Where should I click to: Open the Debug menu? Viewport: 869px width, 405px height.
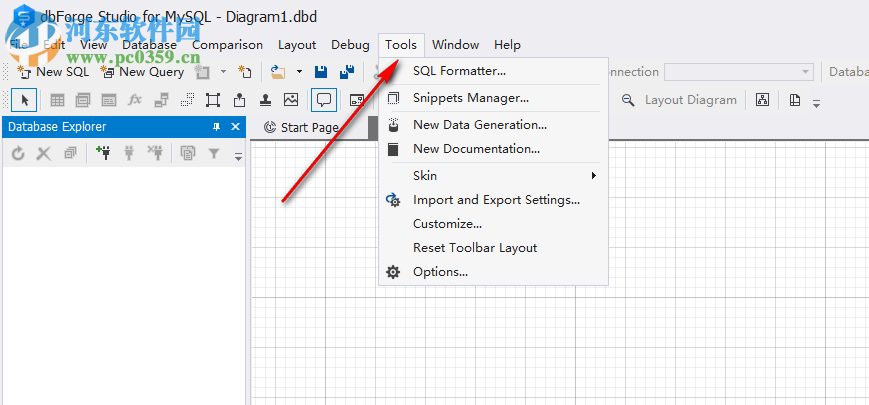click(x=350, y=45)
